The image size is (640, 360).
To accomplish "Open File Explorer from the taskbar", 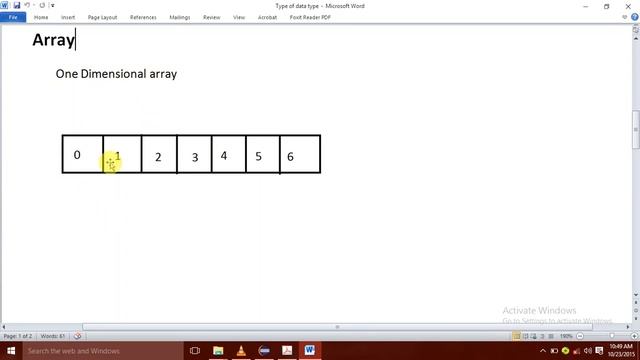I will [218, 351].
